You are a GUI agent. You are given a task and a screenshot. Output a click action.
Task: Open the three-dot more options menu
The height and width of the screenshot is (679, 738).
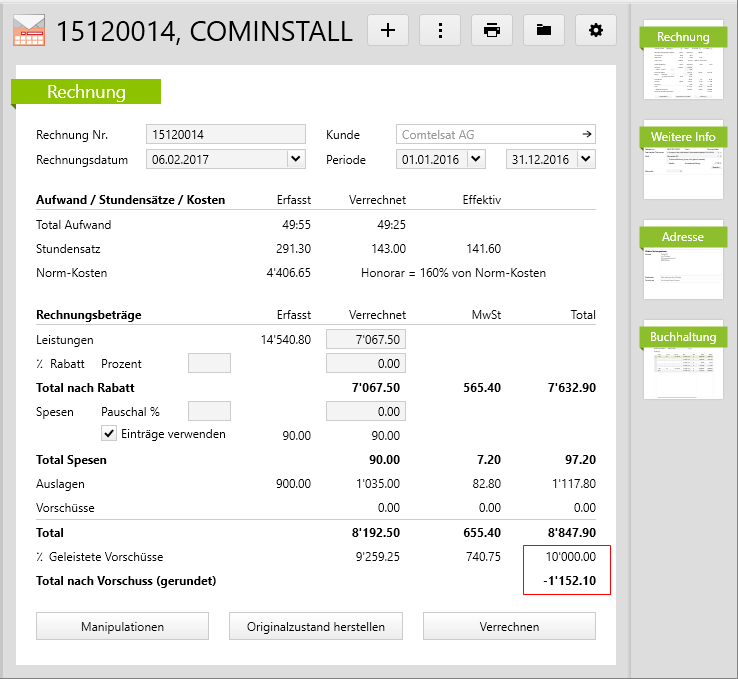pos(440,30)
